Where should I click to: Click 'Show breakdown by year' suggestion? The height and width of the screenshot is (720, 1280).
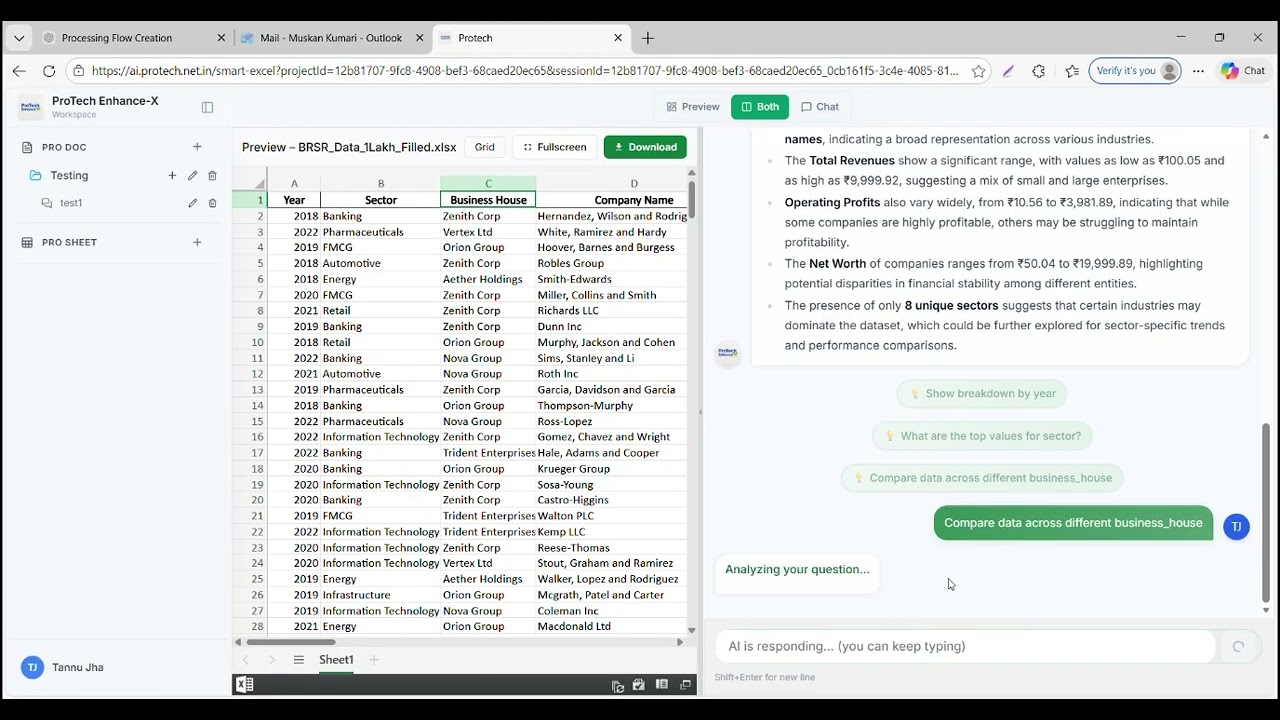982,394
